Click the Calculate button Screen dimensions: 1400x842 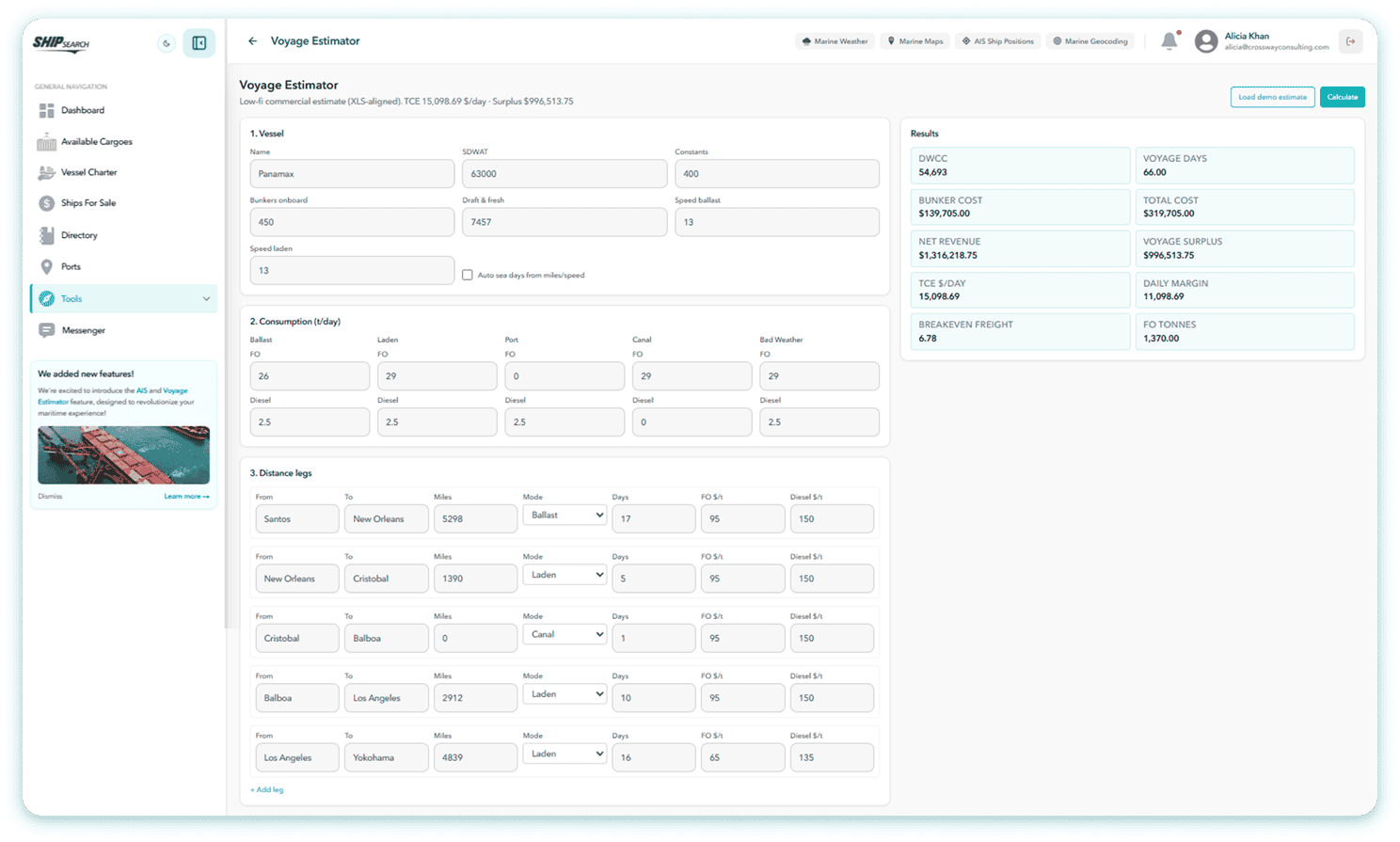tap(1343, 97)
